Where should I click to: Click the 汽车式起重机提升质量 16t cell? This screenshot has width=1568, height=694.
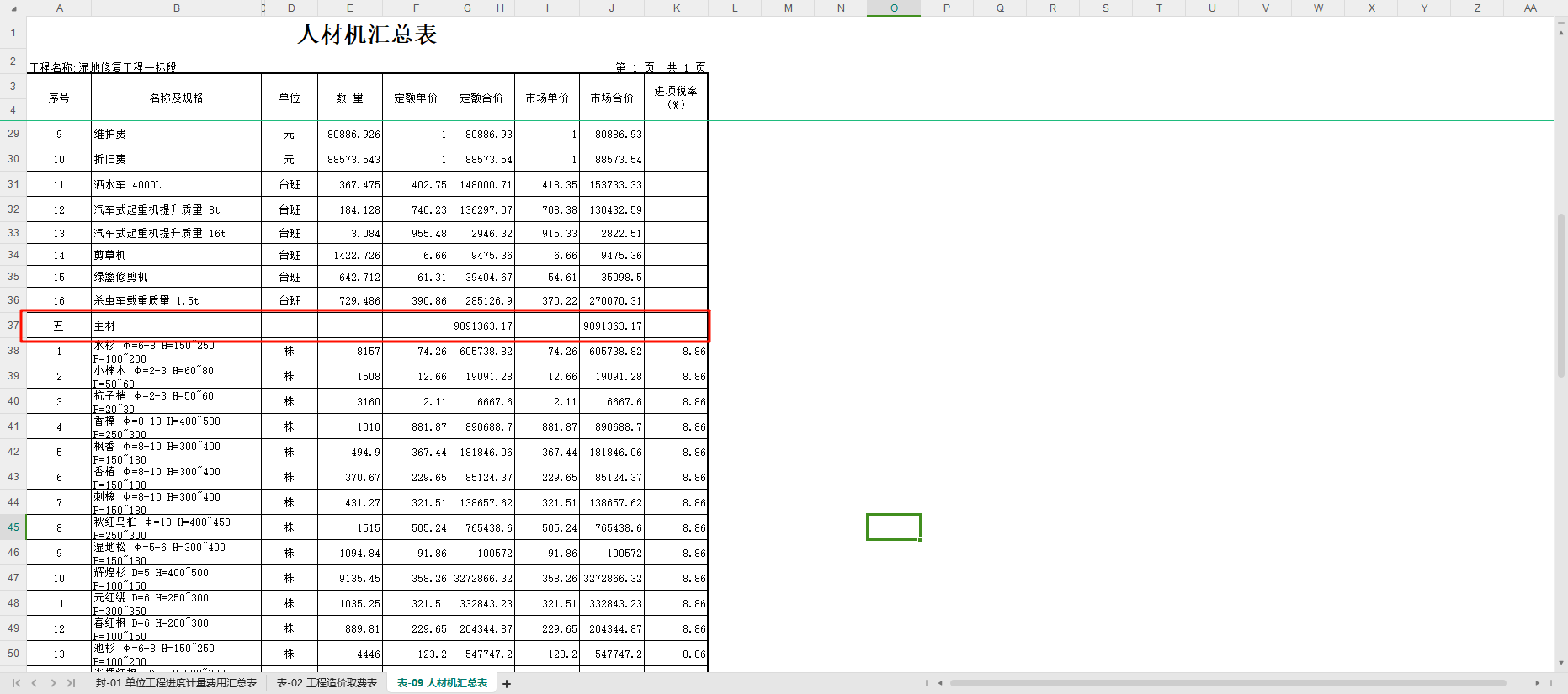[x=177, y=233]
